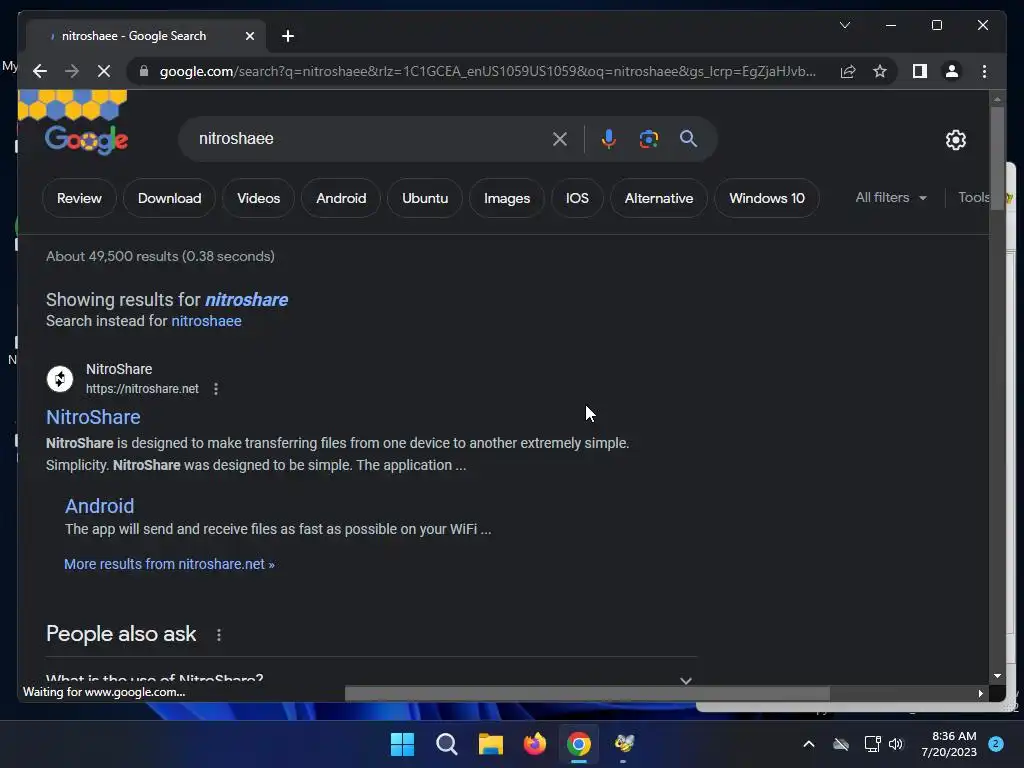Open the NitroShare result title
This screenshot has height=768, width=1024.
93,417
